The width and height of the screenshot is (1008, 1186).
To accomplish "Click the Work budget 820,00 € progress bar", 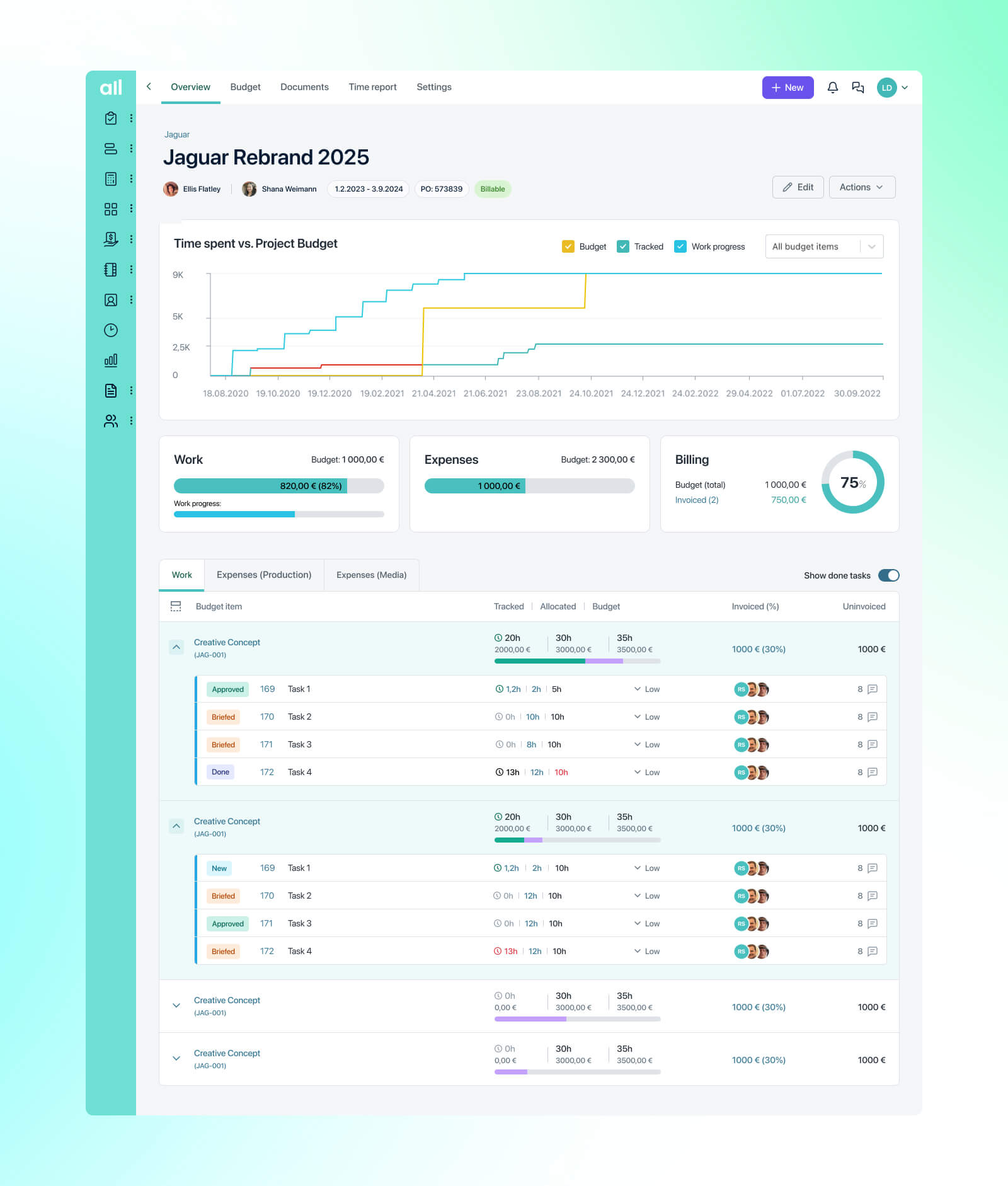I will click(278, 486).
